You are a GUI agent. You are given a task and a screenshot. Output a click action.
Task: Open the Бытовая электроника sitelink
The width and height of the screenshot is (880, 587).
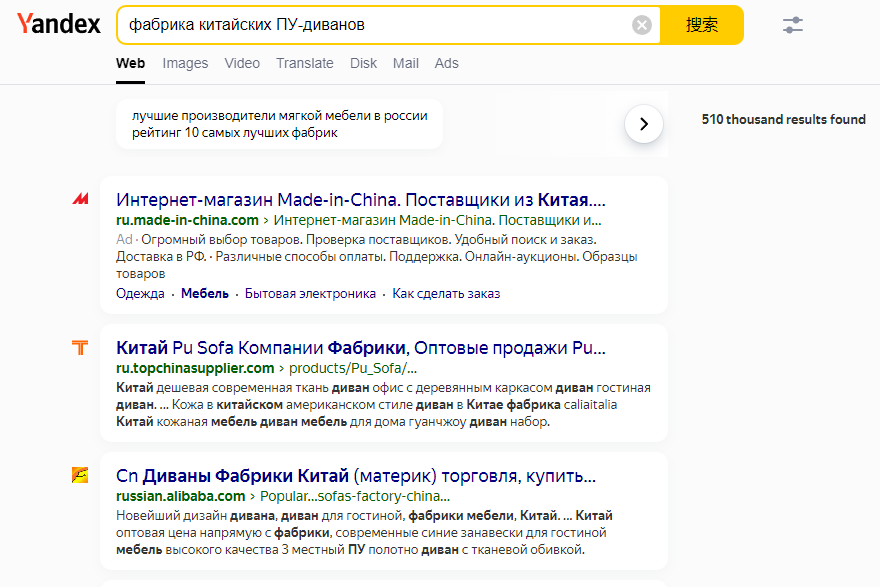point(310,294)
